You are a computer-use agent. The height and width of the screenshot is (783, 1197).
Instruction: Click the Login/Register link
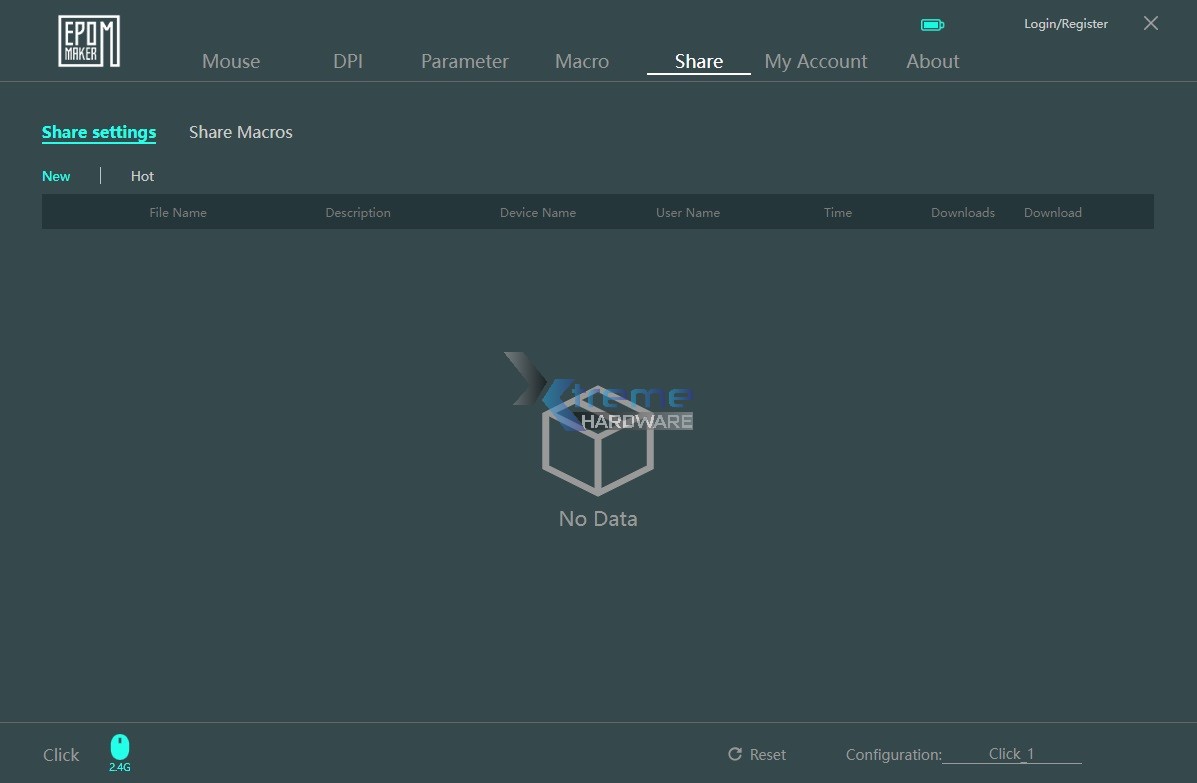1065,23
